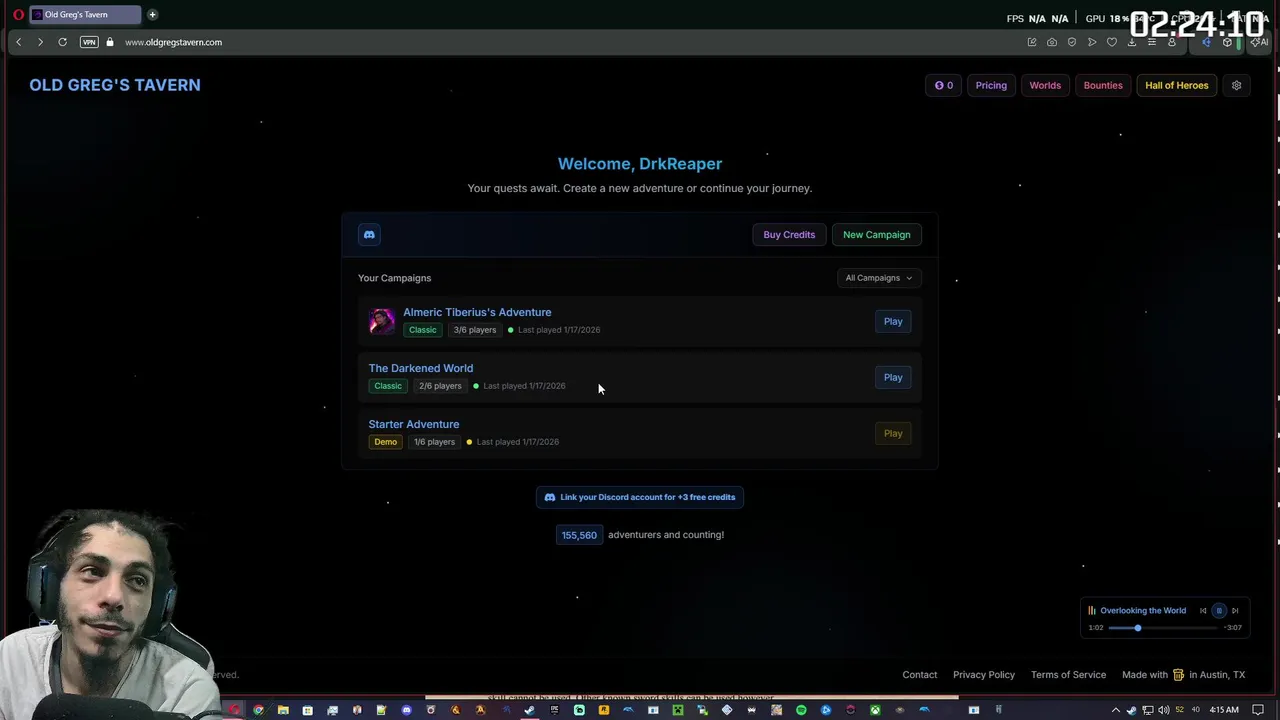1280x720 pixels.
Task: Open the Contact footer link
Action: pos(919,675)
